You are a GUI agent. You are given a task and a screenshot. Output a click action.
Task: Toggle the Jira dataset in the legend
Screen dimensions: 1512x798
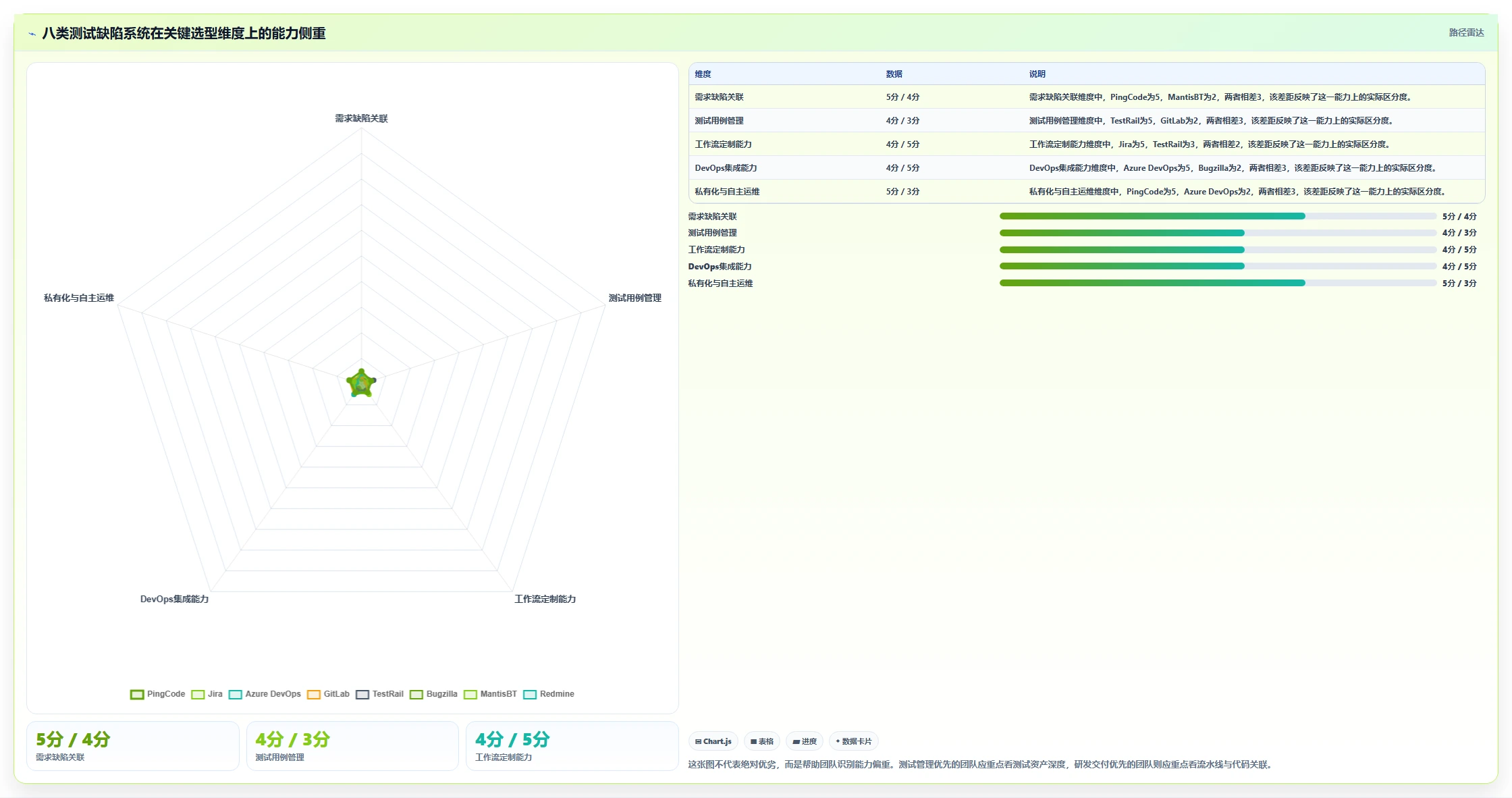207,694
